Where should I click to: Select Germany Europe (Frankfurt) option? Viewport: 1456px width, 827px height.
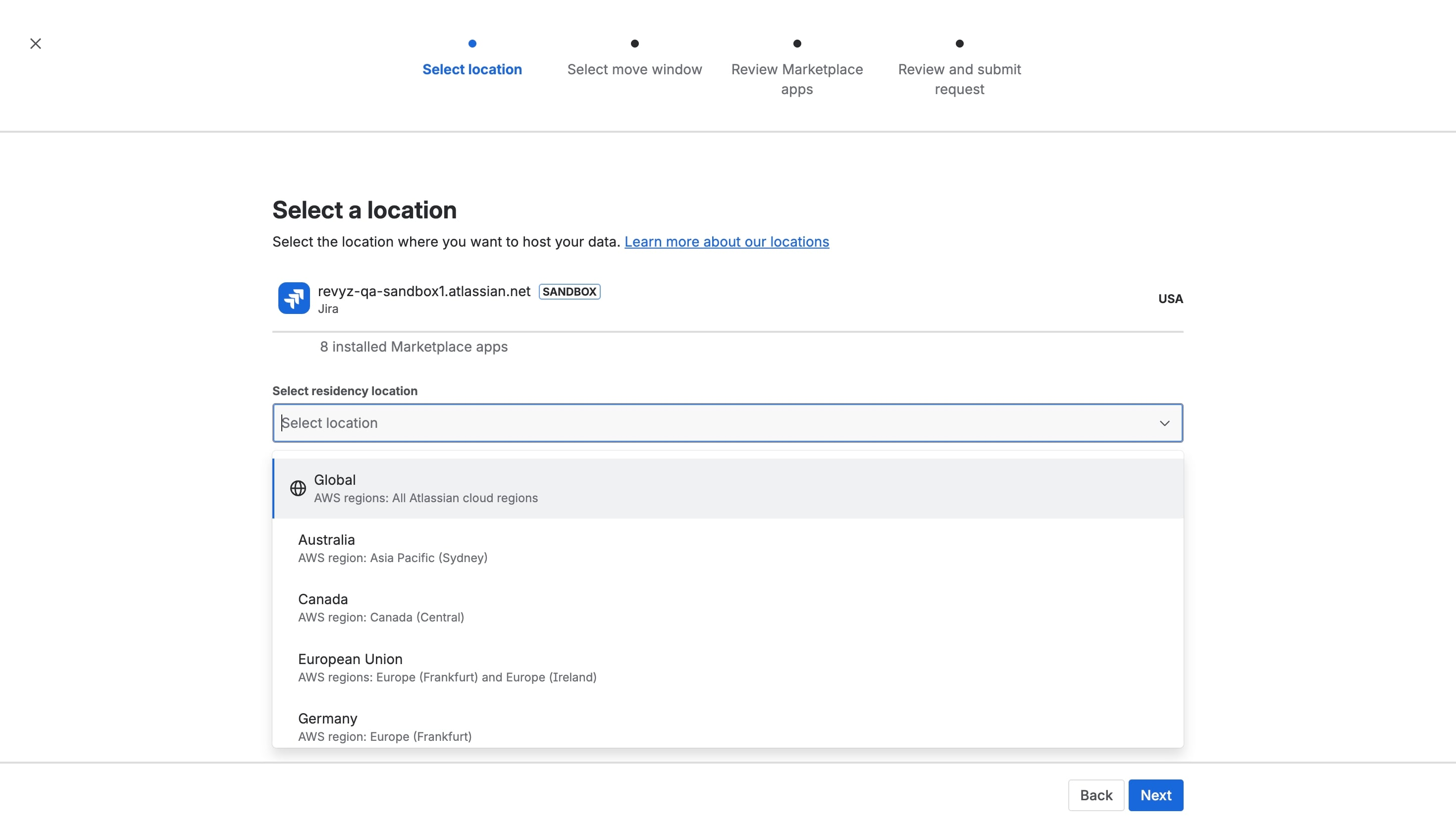[728, 727]
